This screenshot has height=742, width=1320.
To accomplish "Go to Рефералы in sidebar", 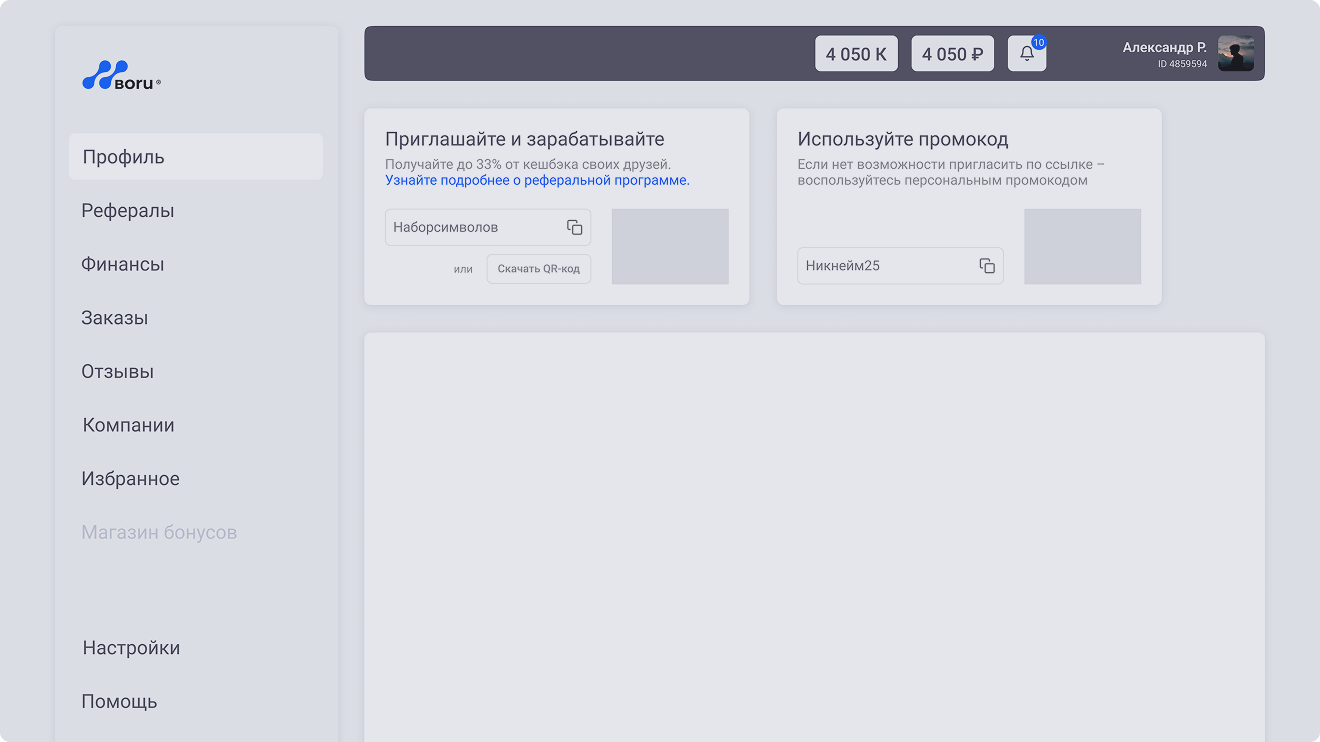I will [x=128, y=211].
